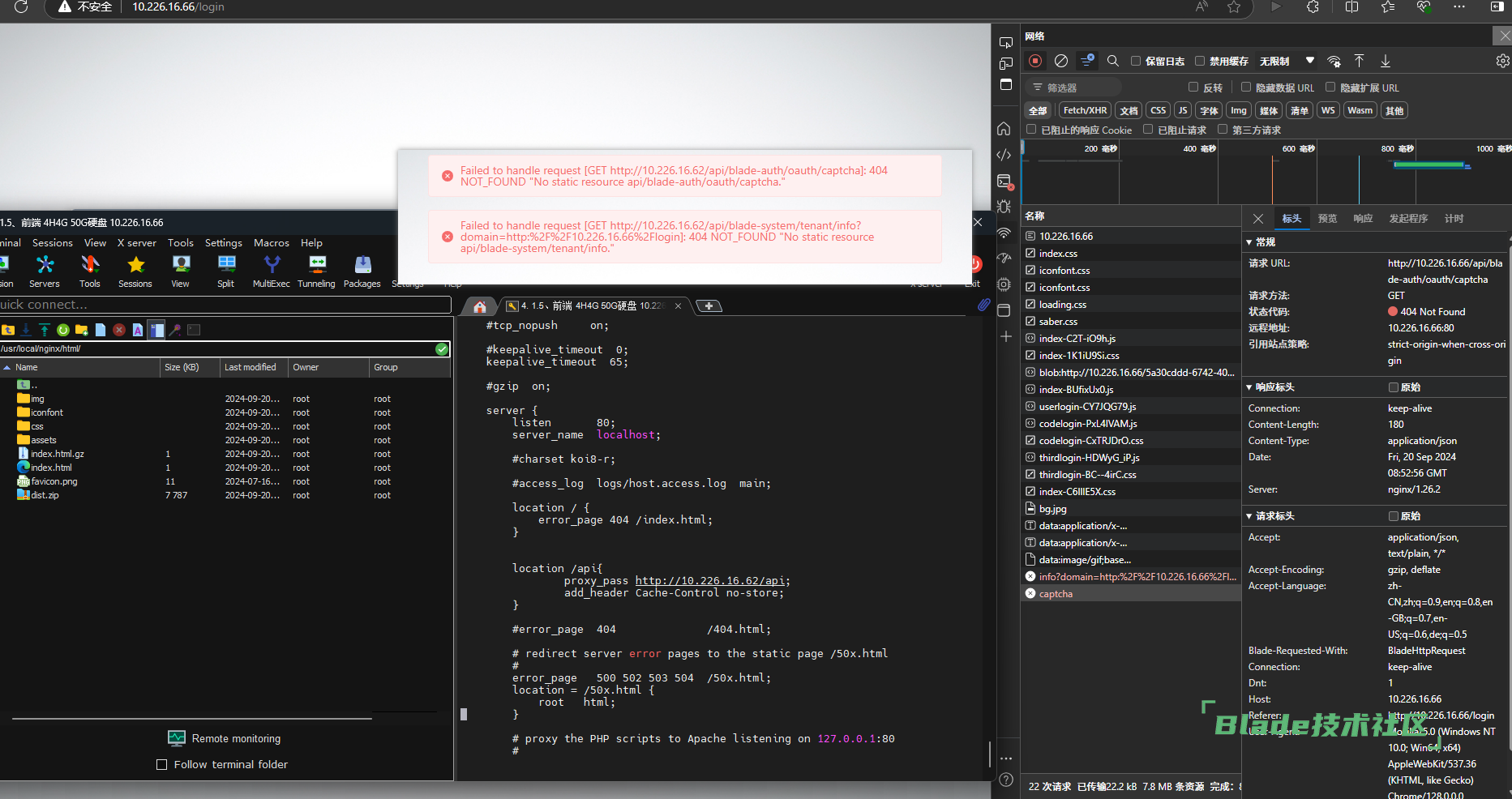Filter requests by CSS type

[1159, 111]
